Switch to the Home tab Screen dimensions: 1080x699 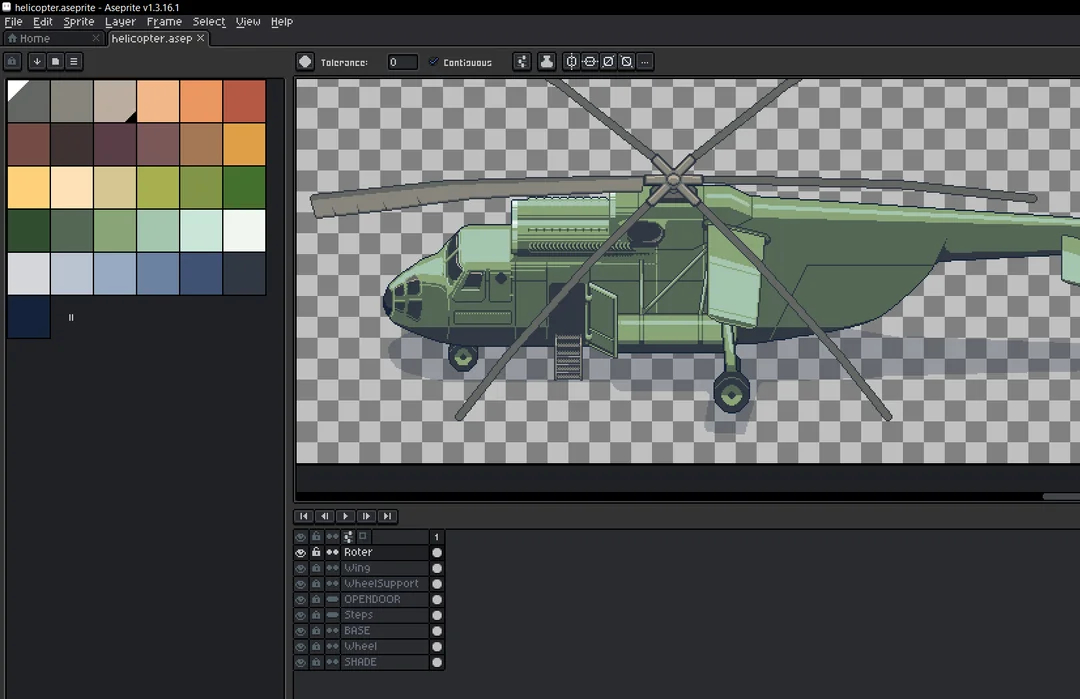(35, 38)
